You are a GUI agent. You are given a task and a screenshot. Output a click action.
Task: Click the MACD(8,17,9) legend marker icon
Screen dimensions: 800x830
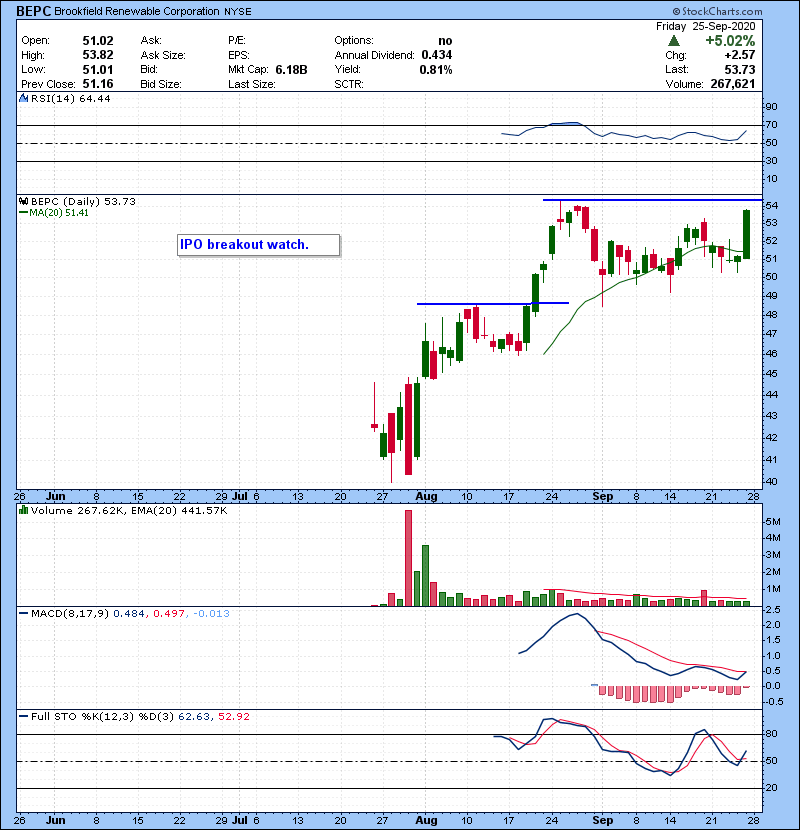pos(23,613)
